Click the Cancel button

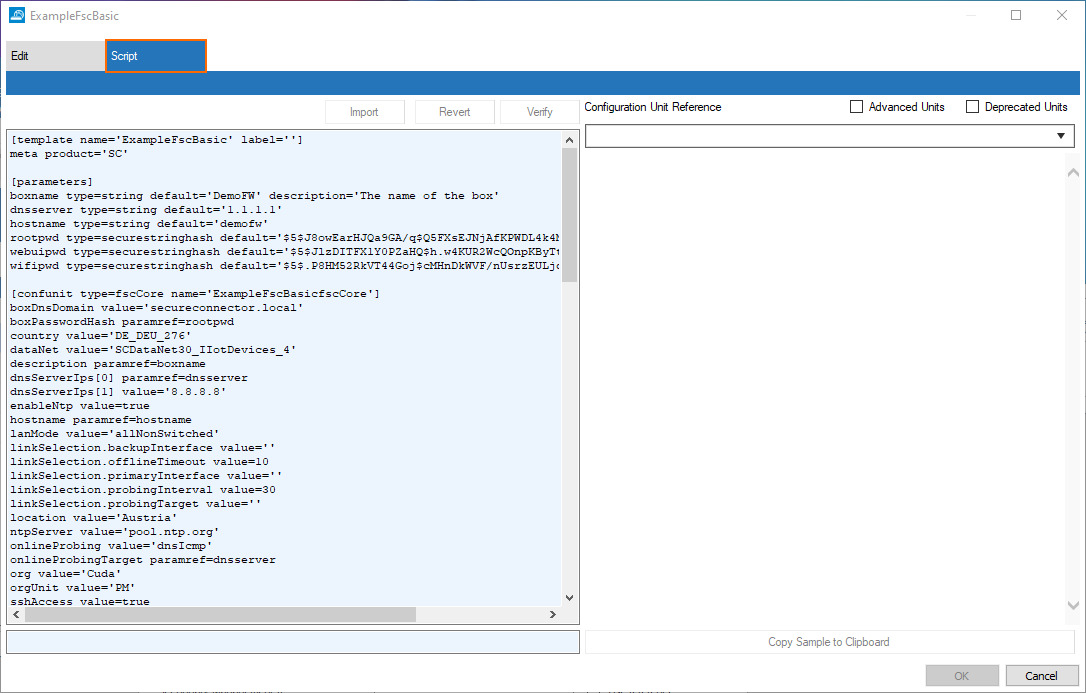pos(1042,676)
